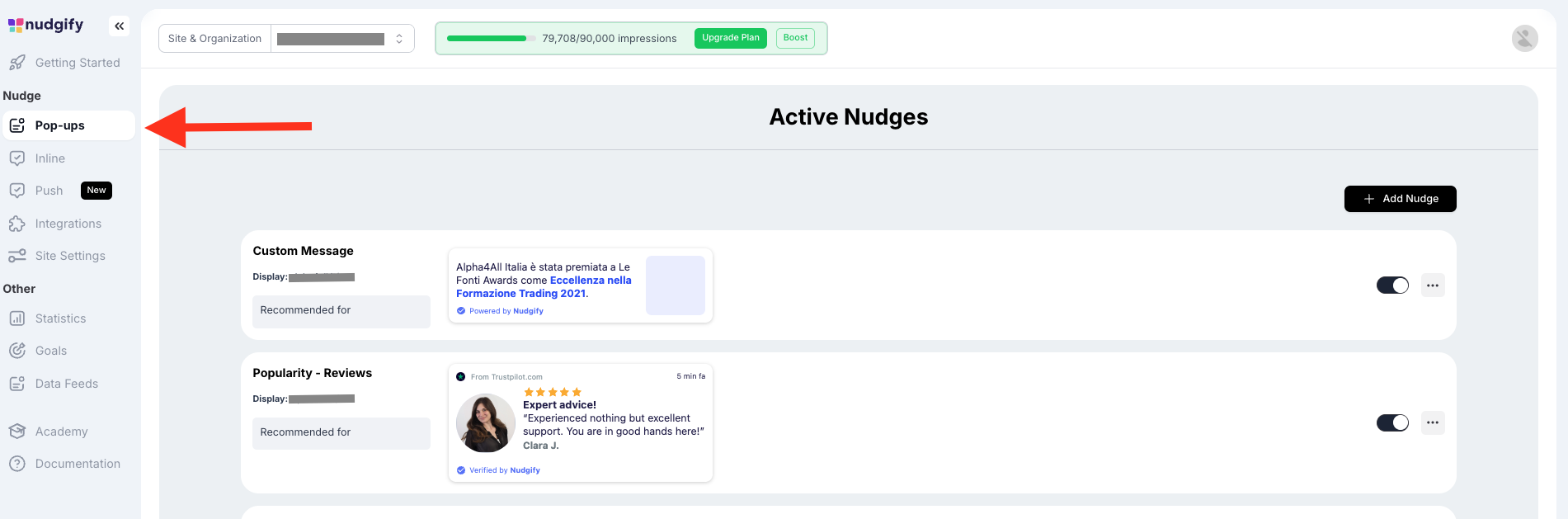The width and height of the screenshot is (1568, 519).
Task: Click the Site Settings sliders icon
Action: coord(17,256)
